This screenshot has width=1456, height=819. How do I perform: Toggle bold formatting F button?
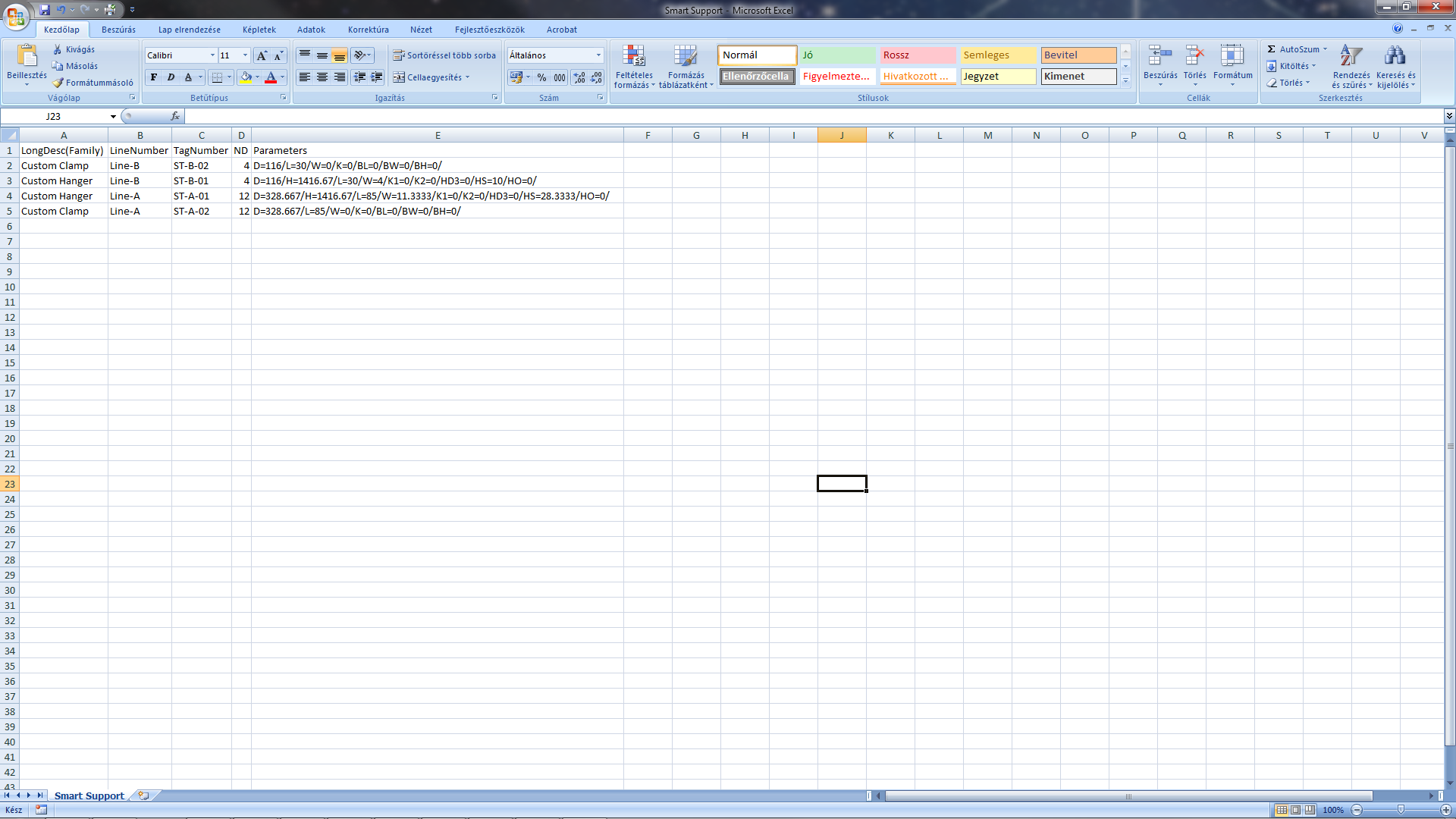pos(154,77)
